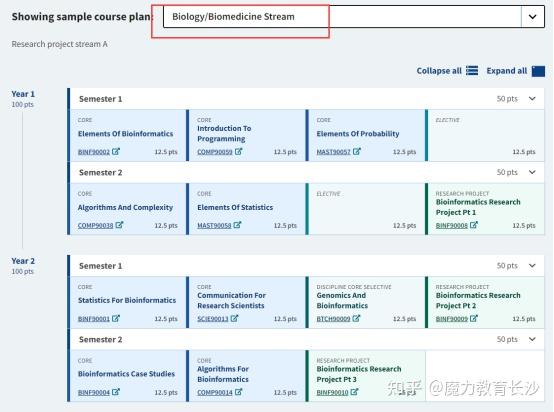The height and width of the screenshot is (412, 554).
Task: Open the BTCH90009 subject code link
Action: point(334,319)
